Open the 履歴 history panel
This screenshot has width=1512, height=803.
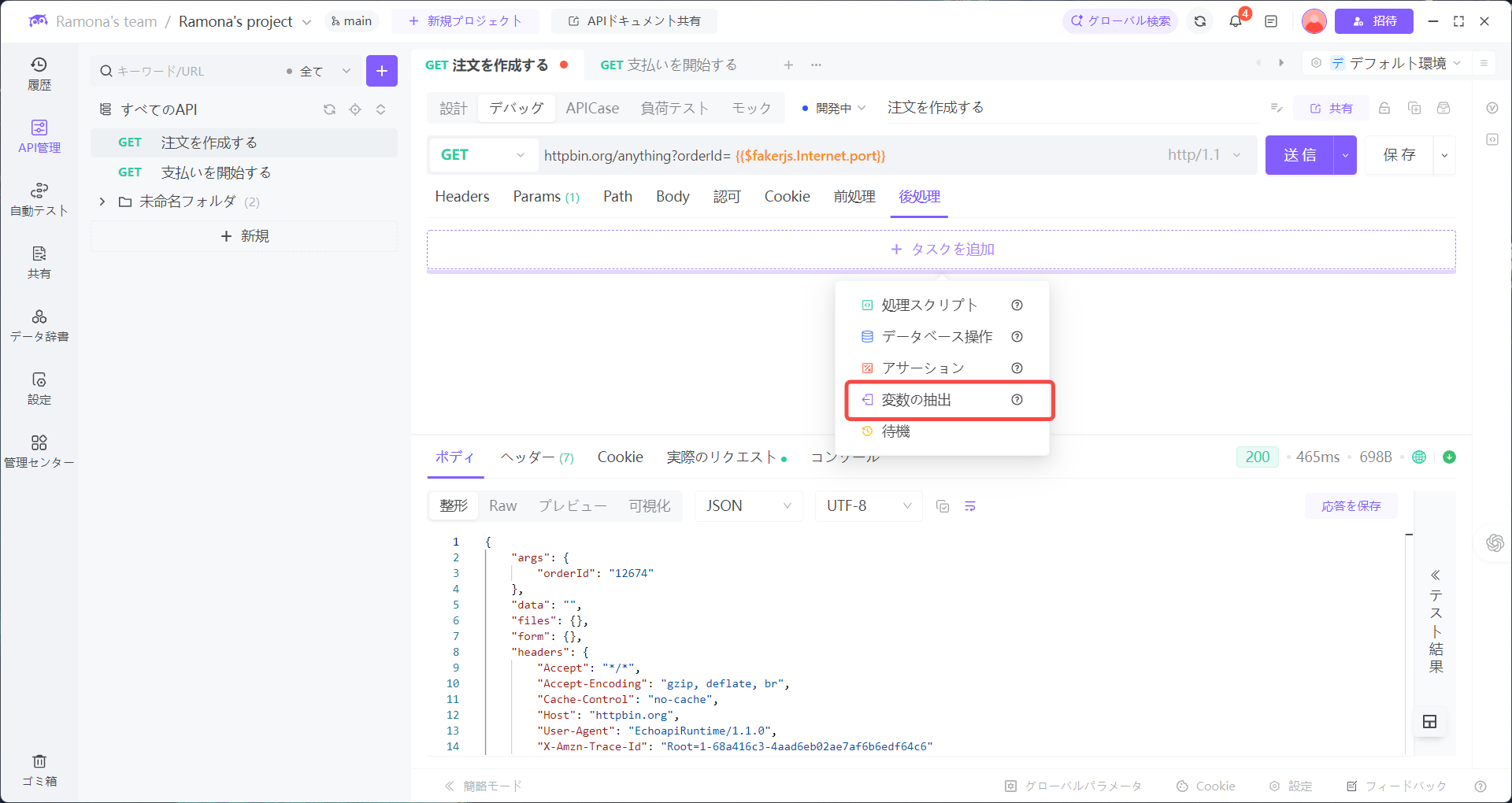coord(39,72)
